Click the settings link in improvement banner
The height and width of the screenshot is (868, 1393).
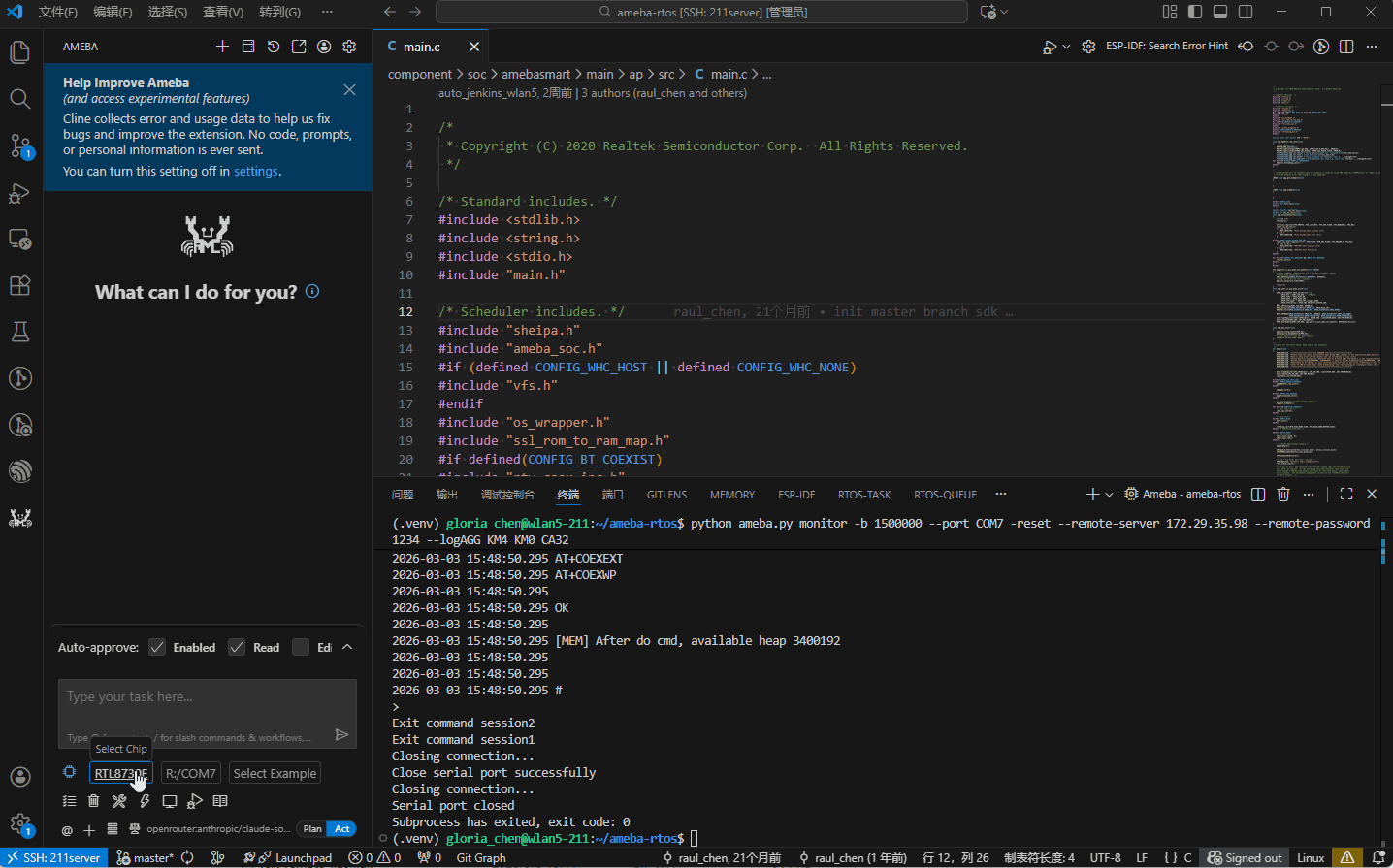click(x=256, y=172)
